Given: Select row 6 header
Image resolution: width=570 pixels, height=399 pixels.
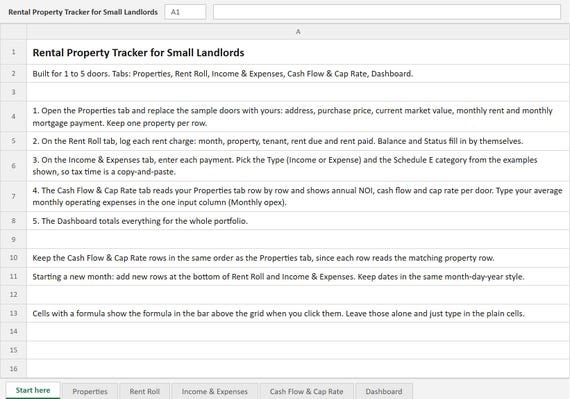Looking at the screenshot, I should point(13,166).
